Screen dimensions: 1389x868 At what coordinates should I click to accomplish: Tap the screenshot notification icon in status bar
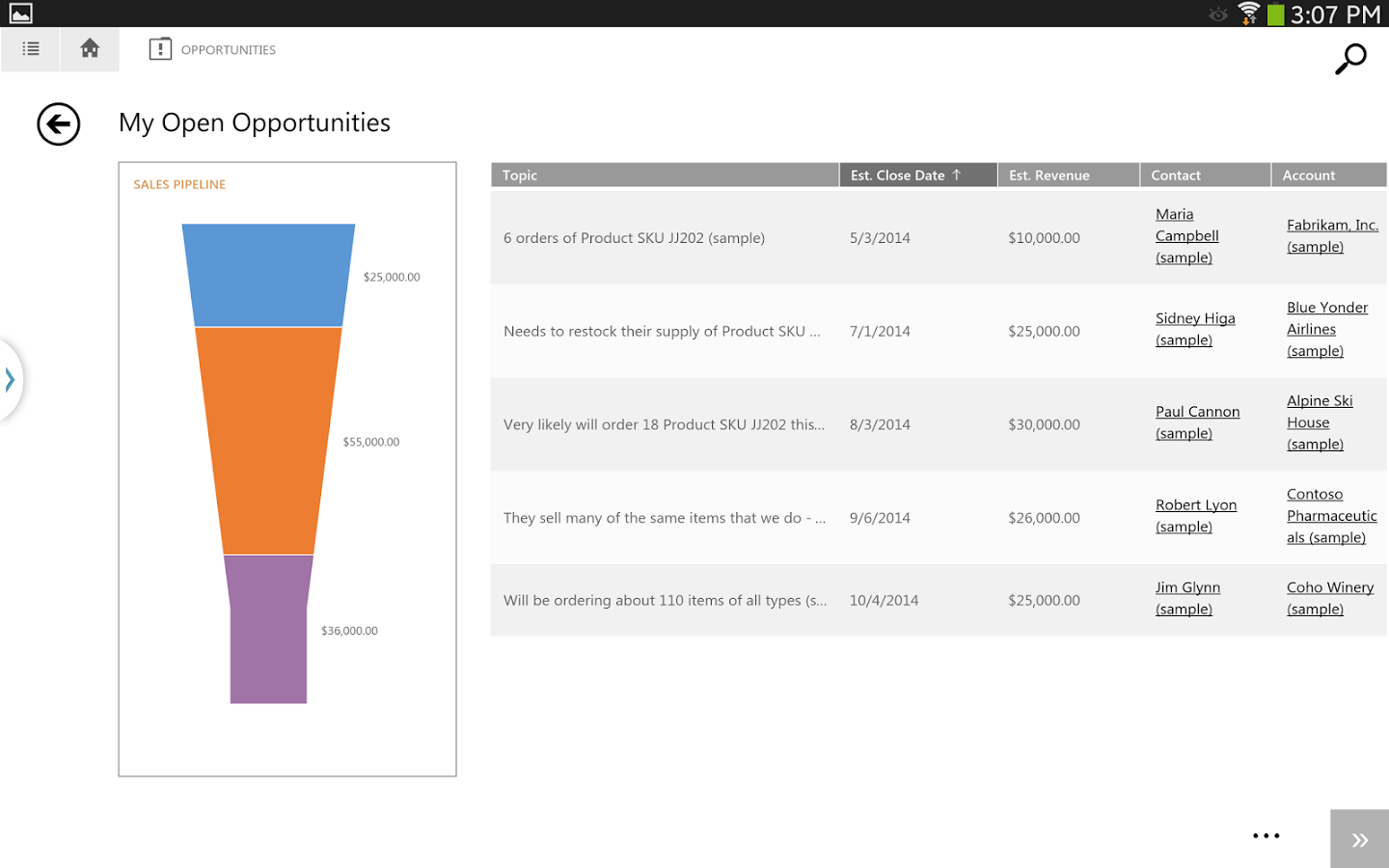pyautogui.click(x=20, y=14)
